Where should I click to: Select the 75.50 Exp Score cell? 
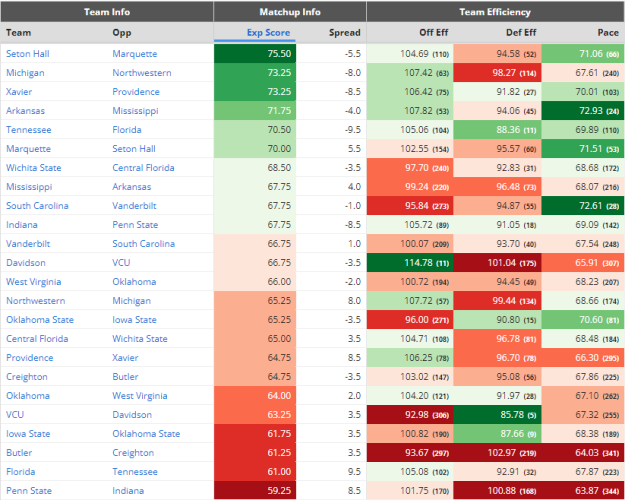[255, 53]
